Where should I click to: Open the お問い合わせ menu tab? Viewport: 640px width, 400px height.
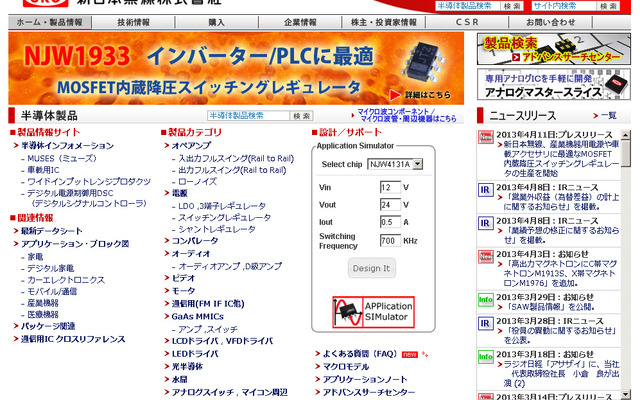click(x=550, y=22)
